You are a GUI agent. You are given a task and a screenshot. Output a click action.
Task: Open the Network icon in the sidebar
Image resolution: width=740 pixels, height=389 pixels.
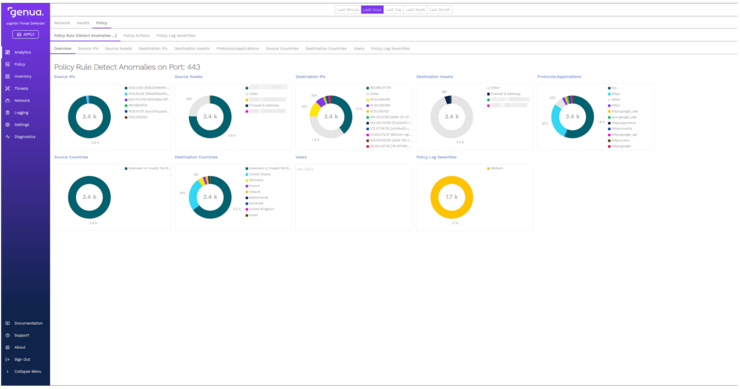[8, 101]
